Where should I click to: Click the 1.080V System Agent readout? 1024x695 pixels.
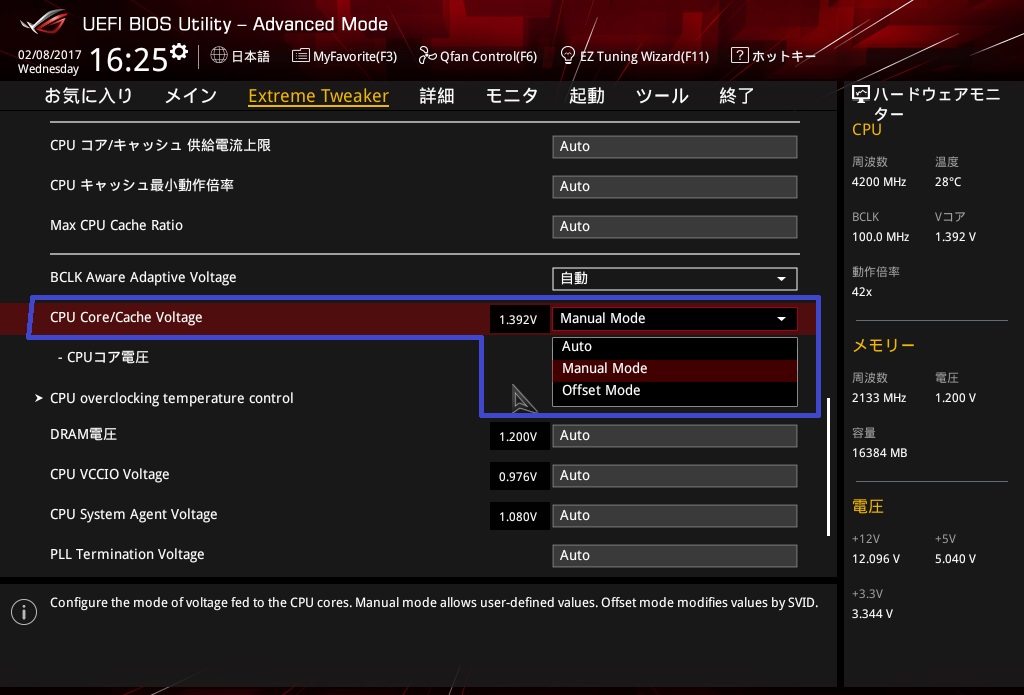(x=518, y=516)
